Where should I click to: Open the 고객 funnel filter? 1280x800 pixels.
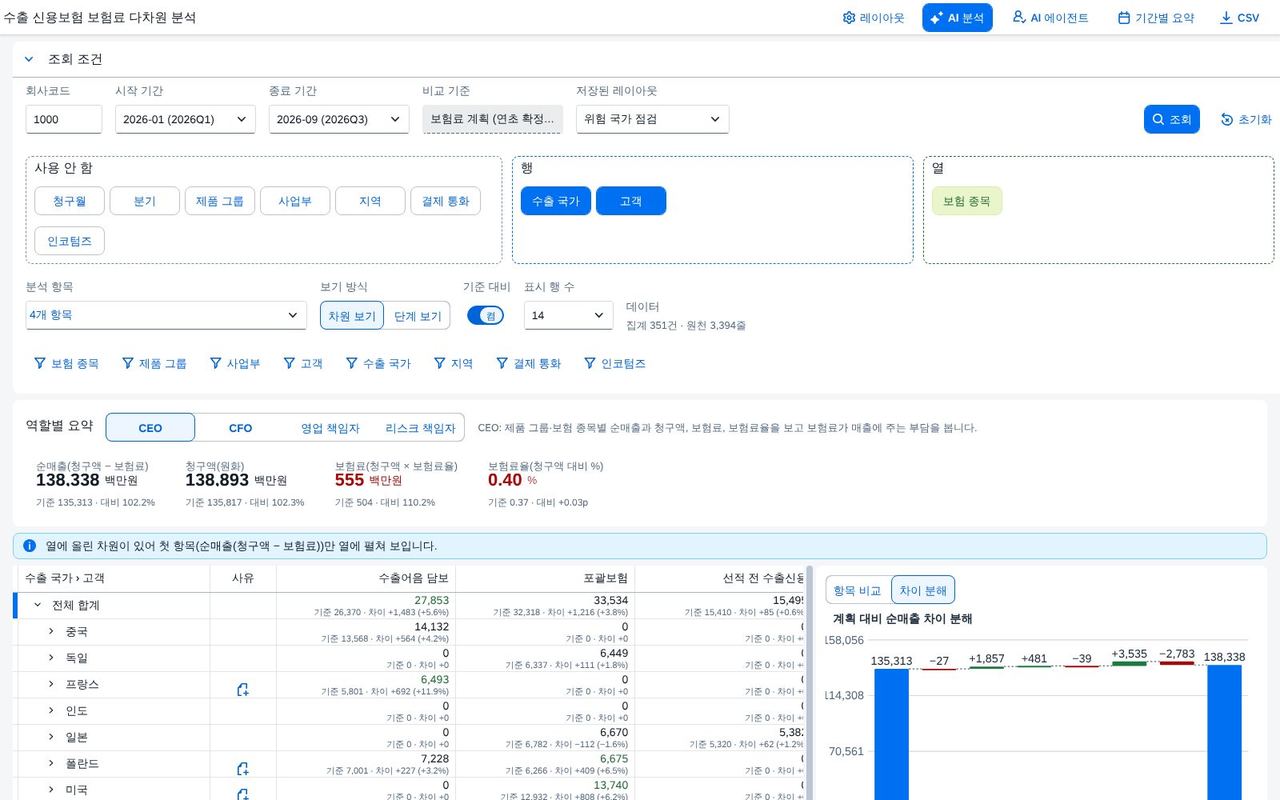coord(303,364)
